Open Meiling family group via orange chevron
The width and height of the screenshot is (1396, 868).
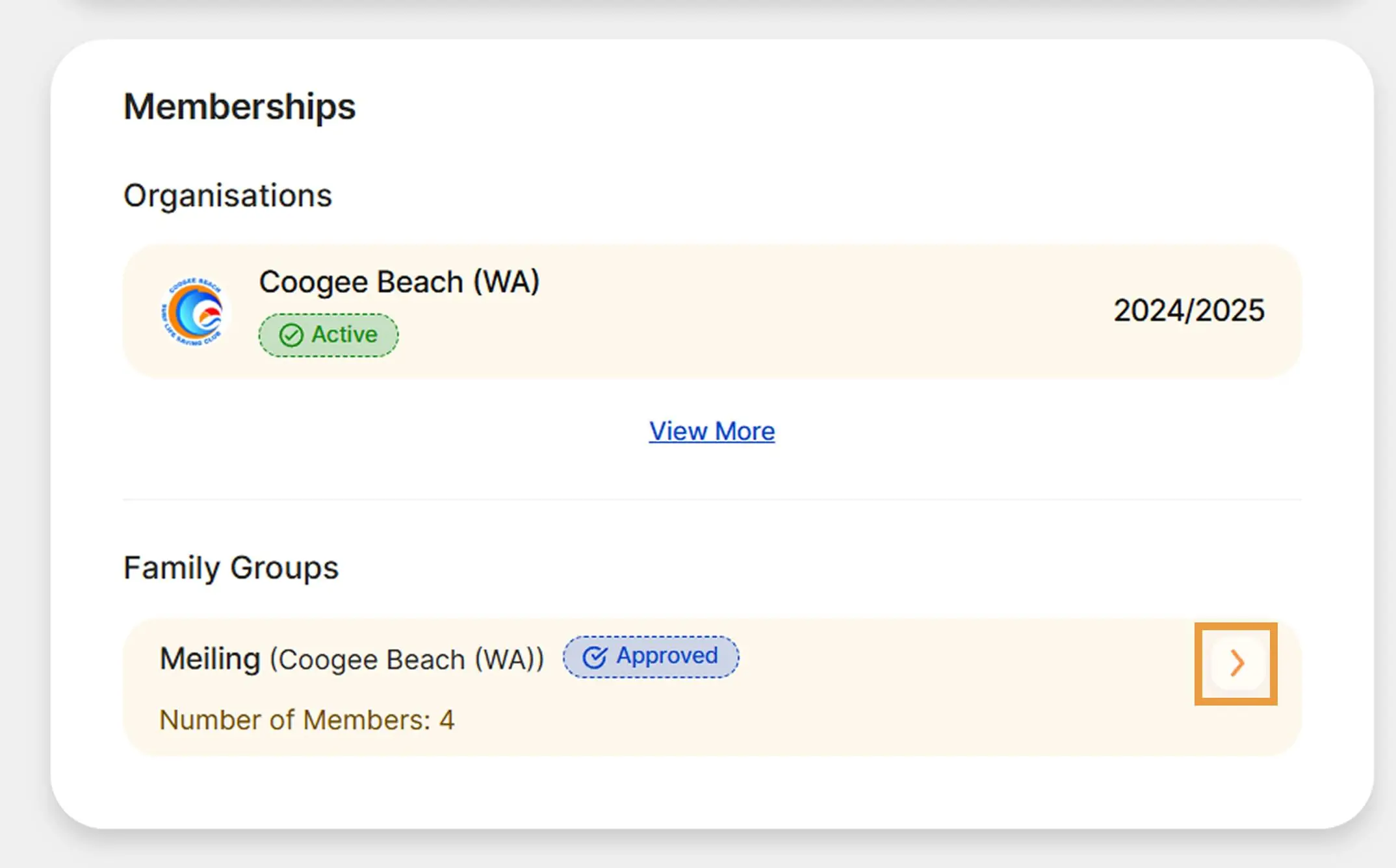pos(1236,663)
